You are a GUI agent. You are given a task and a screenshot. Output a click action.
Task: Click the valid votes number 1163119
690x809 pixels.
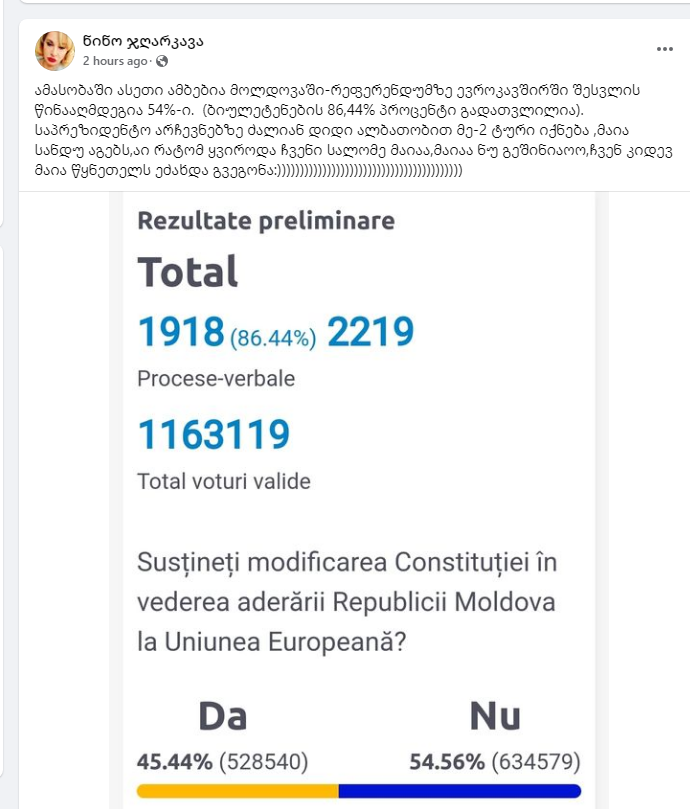[x=213, y=435]
